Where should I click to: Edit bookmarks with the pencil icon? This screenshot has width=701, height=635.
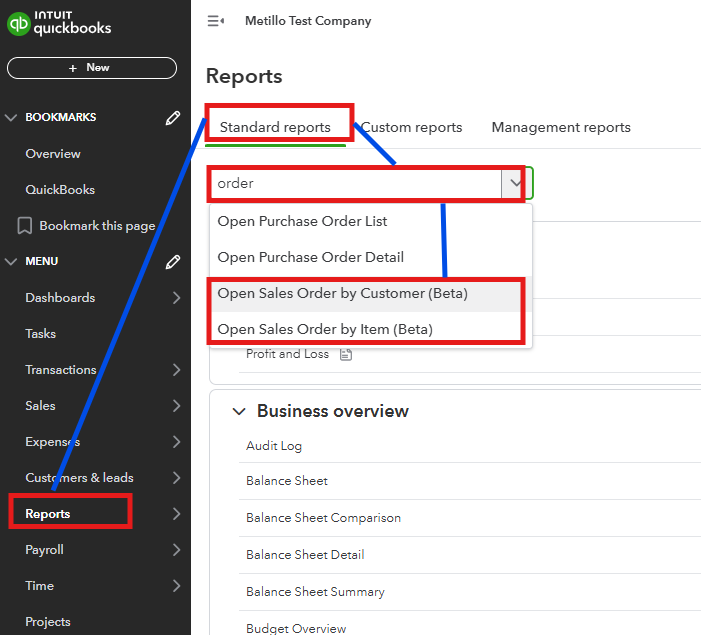[173, 118]
